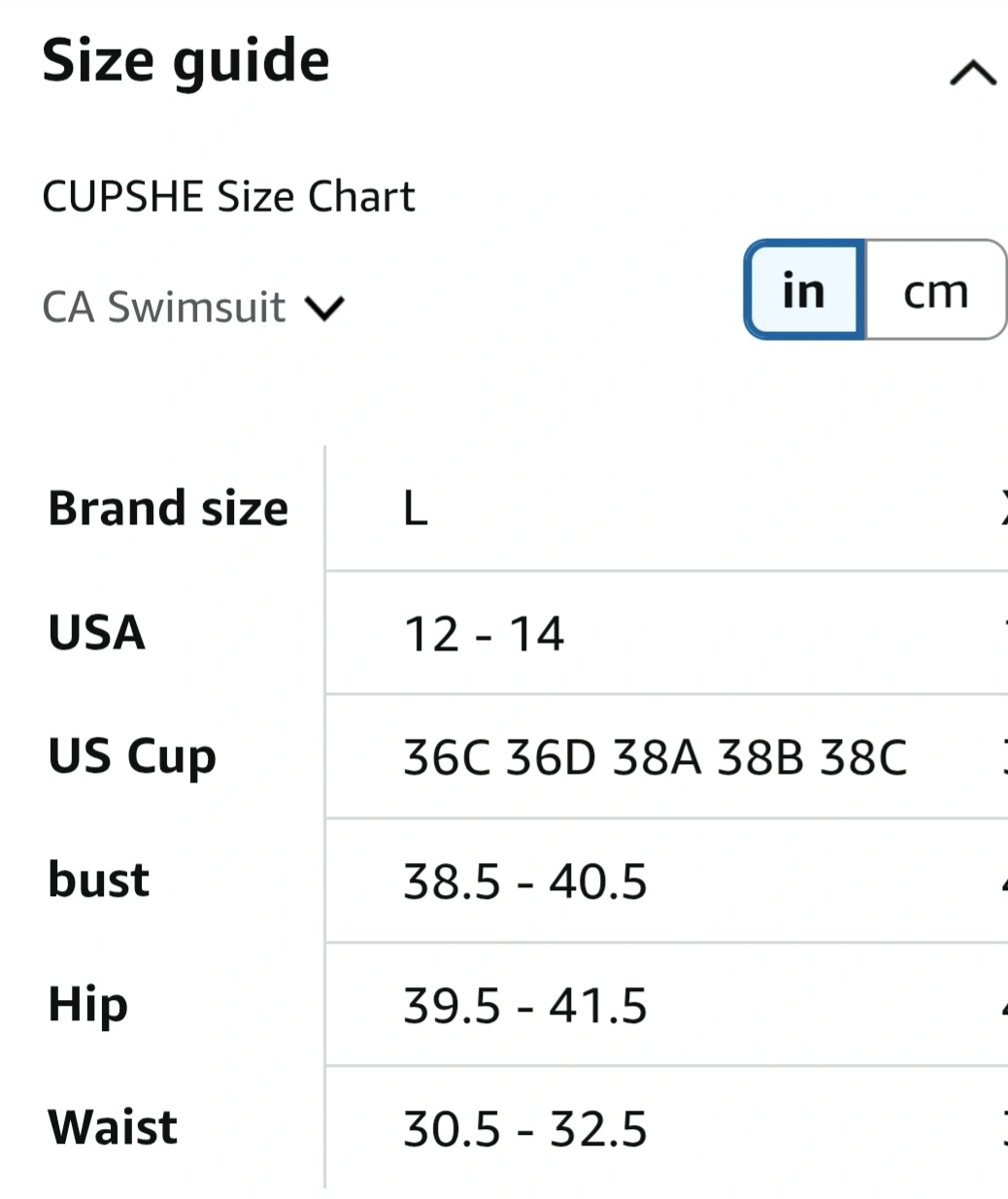The height and width of the screenshot is (1199, 1008).
Task: Select the US Cup row header
Action: (132, 756)
